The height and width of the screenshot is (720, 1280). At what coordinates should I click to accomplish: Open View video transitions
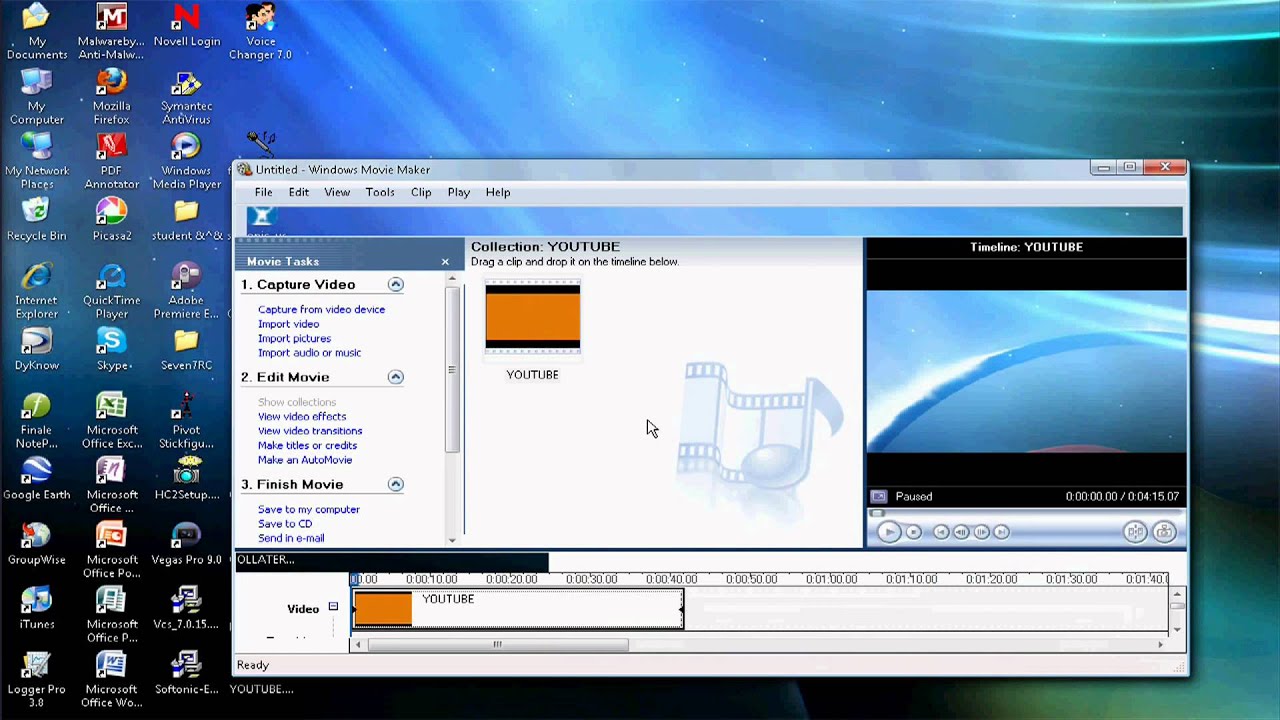pyautogui.click(x=310, y=430)
